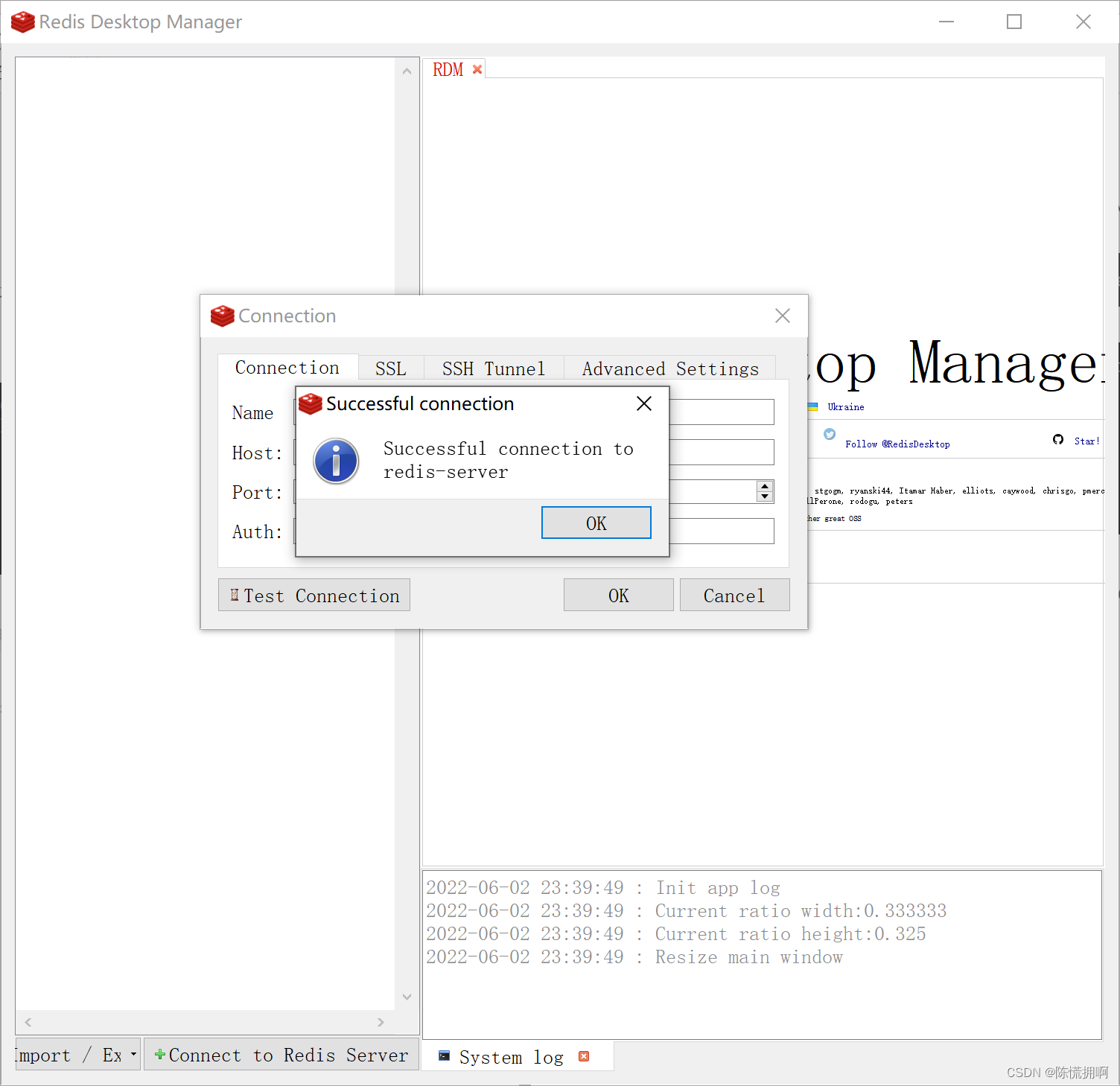Click OK in the Successful connection popup
The height and width of the screenshot is (1086, 1120).
tap(596, 523)
